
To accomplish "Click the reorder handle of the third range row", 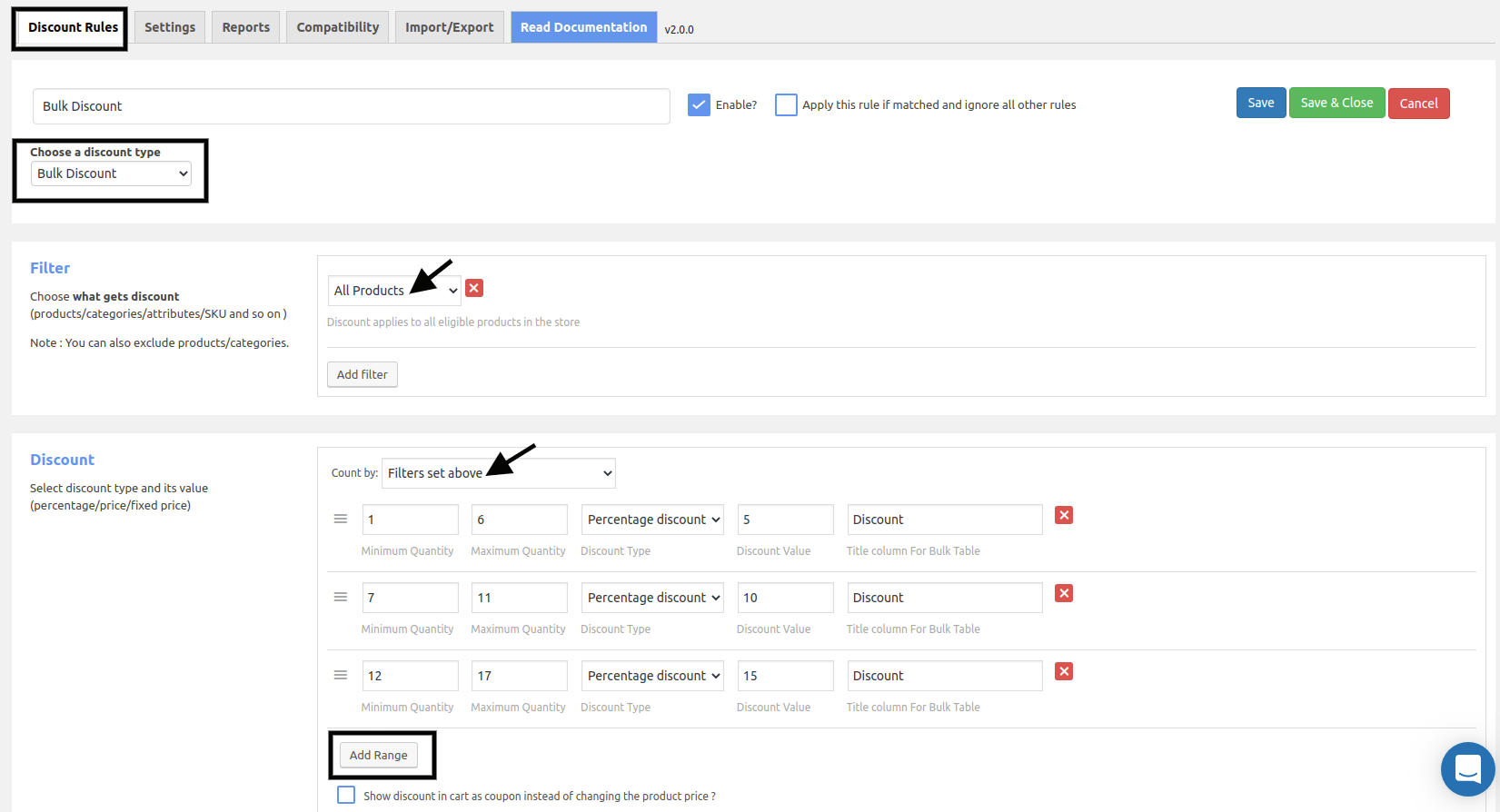I will (x=341, y=675).
